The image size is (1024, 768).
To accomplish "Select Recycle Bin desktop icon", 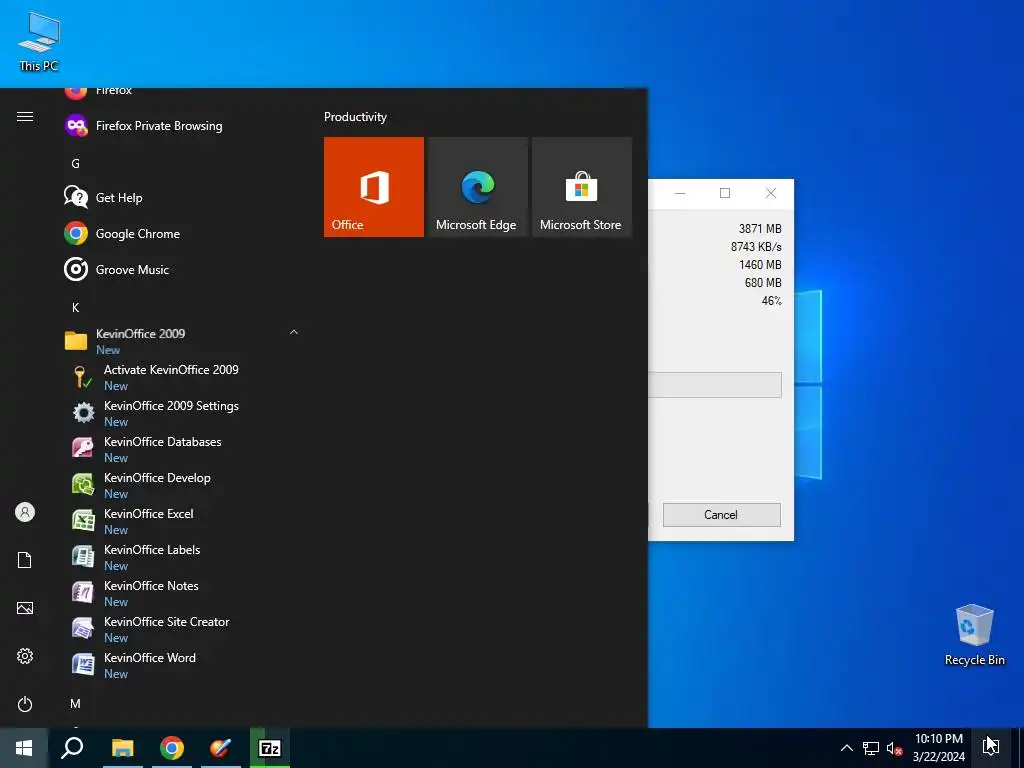I will point(974,635).
